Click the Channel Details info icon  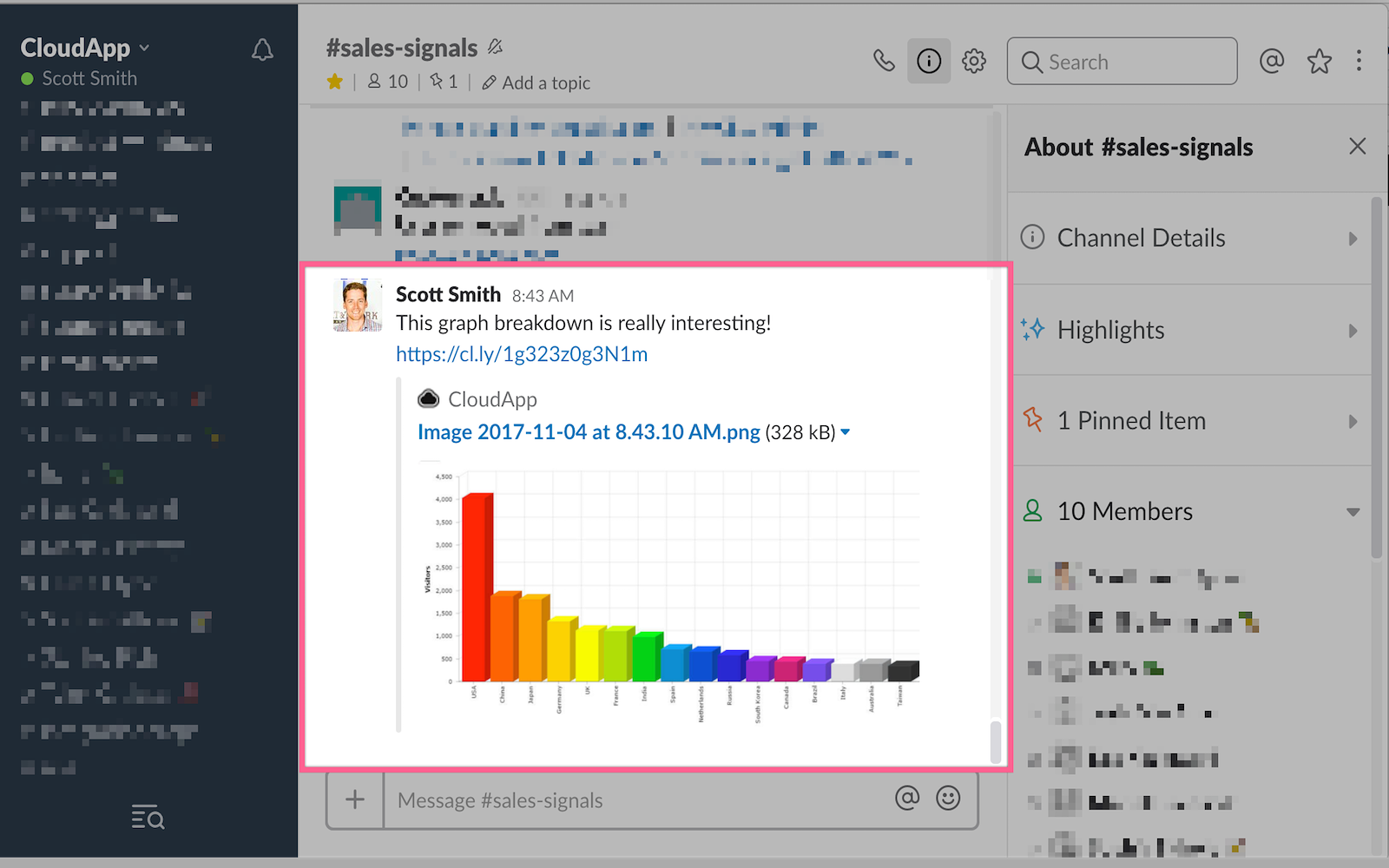(1032, 237)
